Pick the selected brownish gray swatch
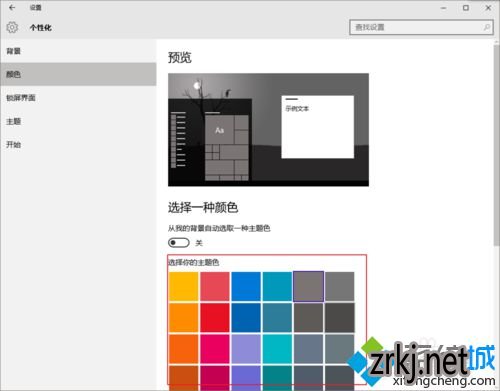This screenshot has height=391, width=500. (x=309, y=287)
